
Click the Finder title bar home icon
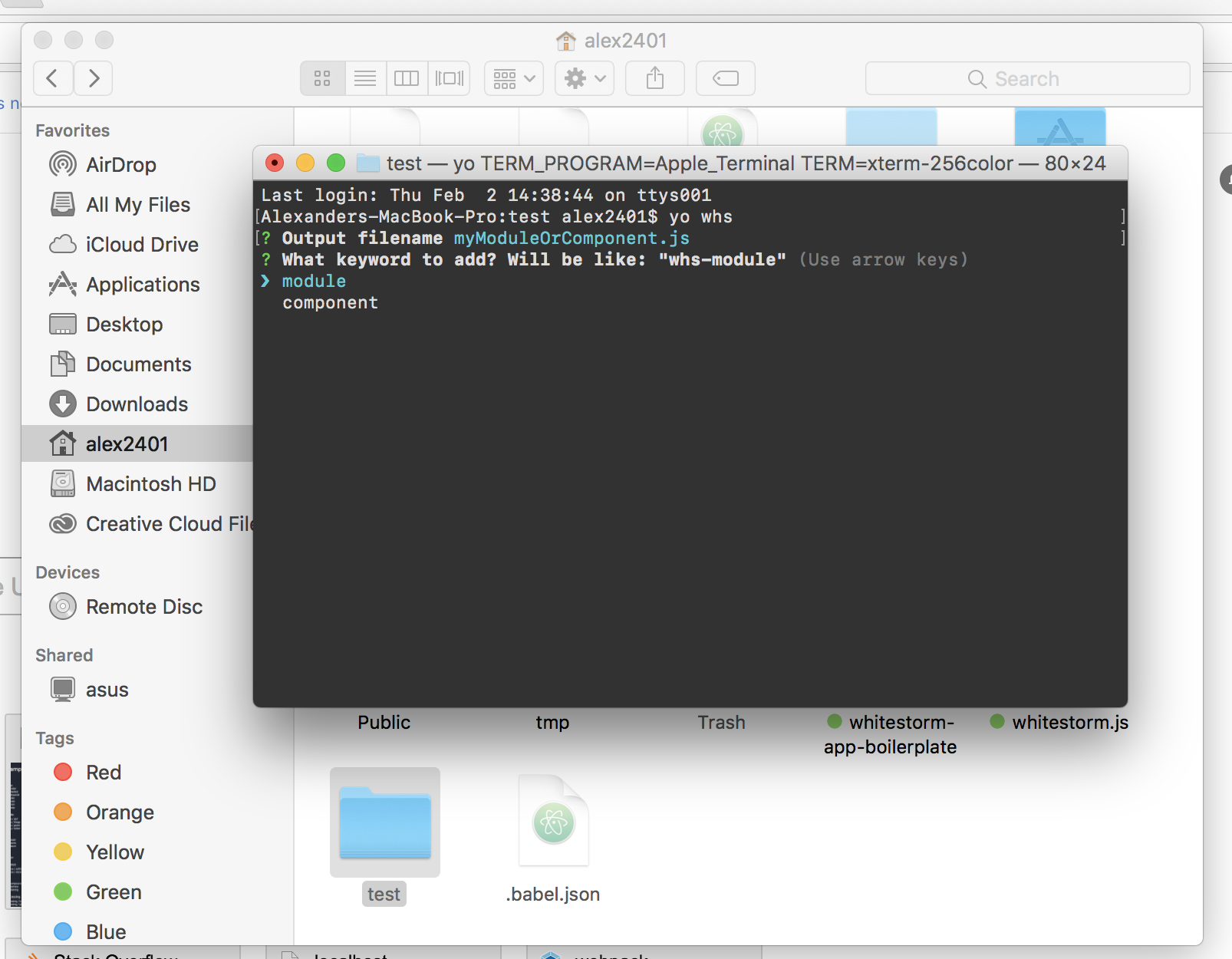pyautogui.click(x=566, y=41)
